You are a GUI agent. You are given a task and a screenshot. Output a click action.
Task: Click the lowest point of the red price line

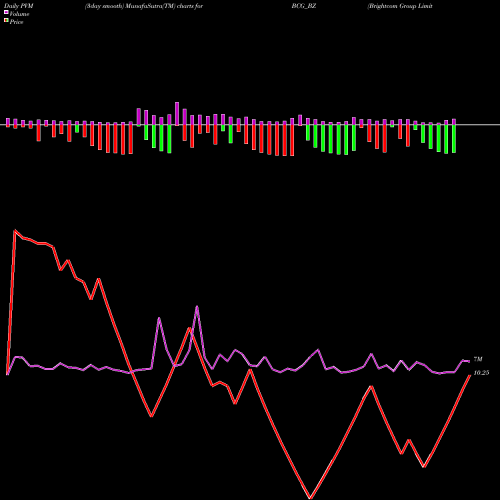tap(310, 498)
